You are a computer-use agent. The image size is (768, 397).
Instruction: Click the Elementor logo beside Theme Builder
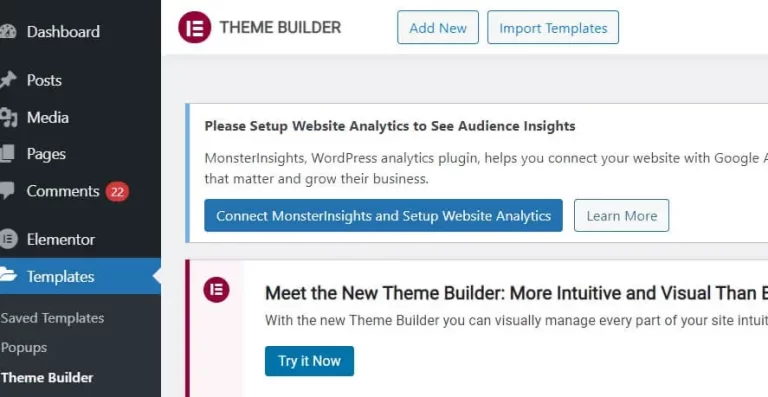(195, 27)
